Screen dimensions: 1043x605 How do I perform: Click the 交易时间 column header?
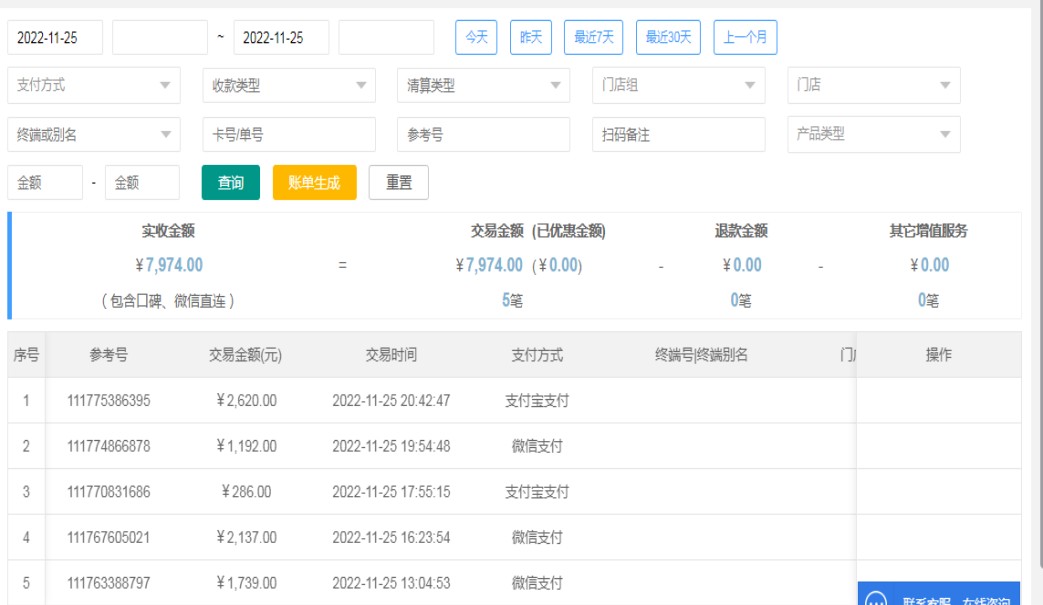tap(391, 355)
